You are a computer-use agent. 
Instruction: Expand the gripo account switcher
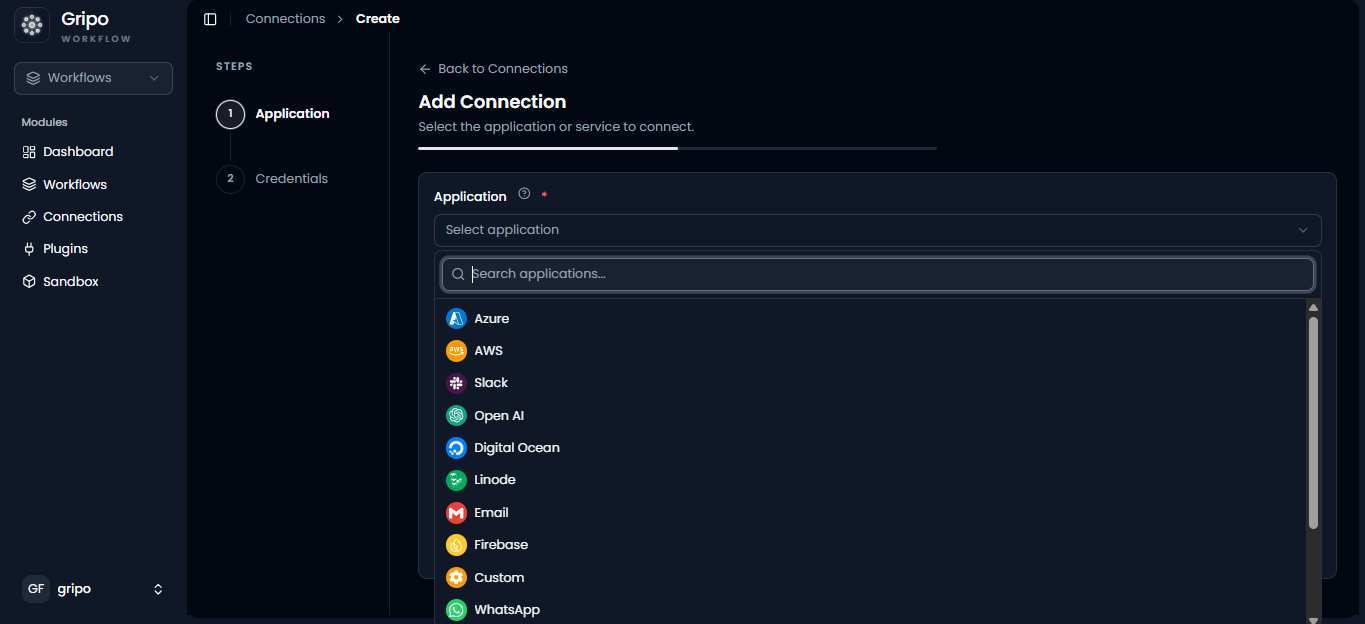tap(93, 589)
